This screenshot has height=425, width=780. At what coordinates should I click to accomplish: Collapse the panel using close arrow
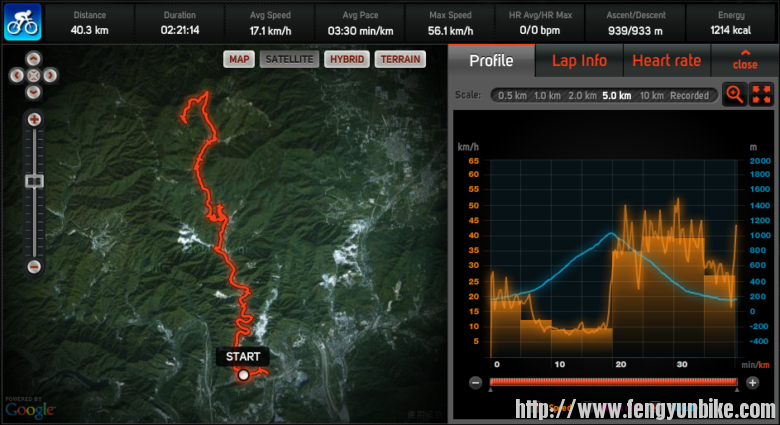pos(745,60)
